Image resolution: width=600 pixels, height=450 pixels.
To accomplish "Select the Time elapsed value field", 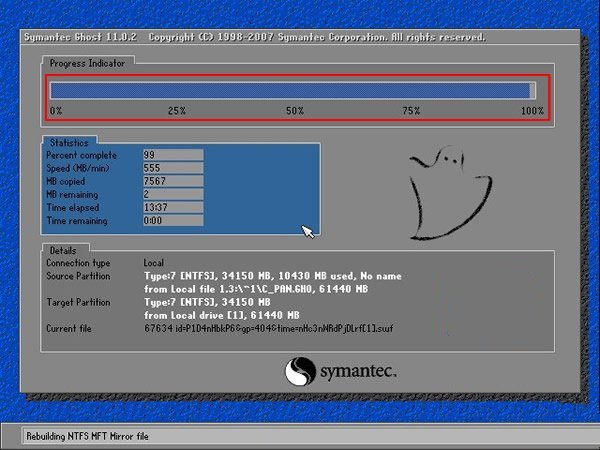I will point(174,207).
